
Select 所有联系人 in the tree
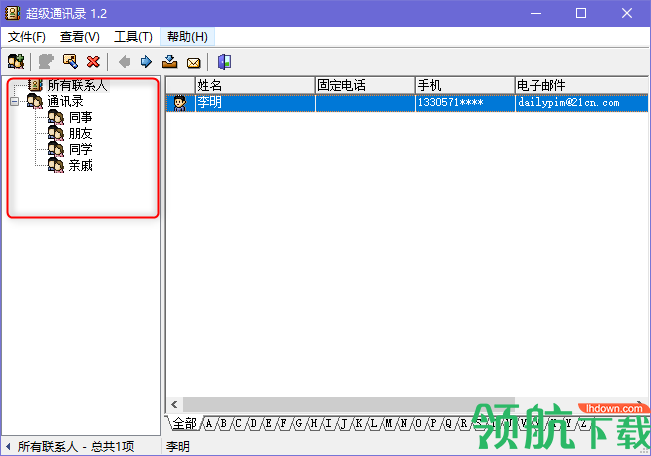[77, 86]
